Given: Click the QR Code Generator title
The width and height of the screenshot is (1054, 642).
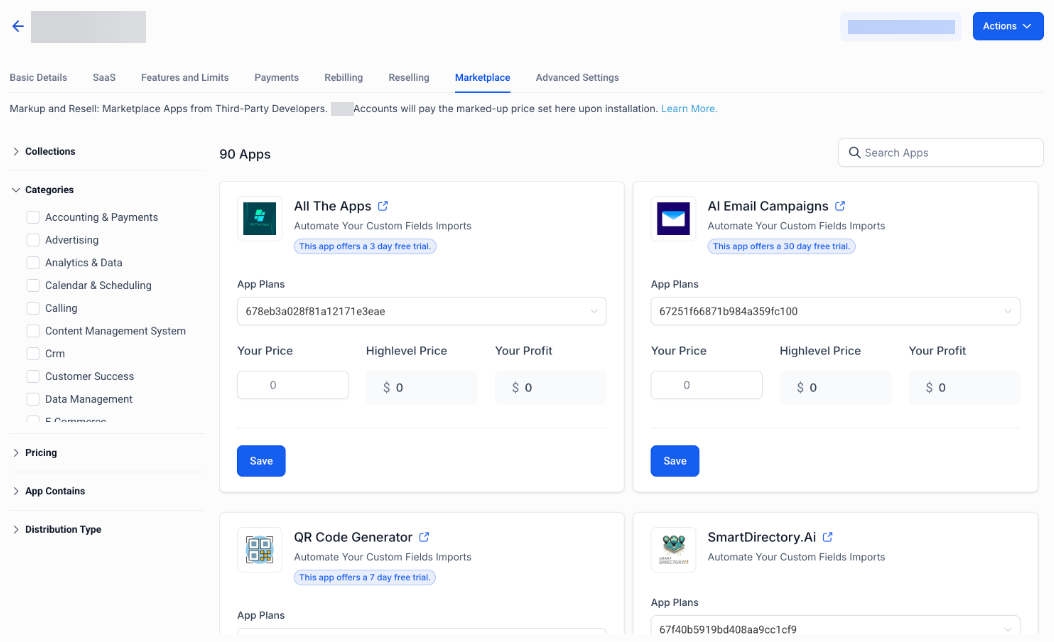Looking at the screenshot, I should pos(353,537).
